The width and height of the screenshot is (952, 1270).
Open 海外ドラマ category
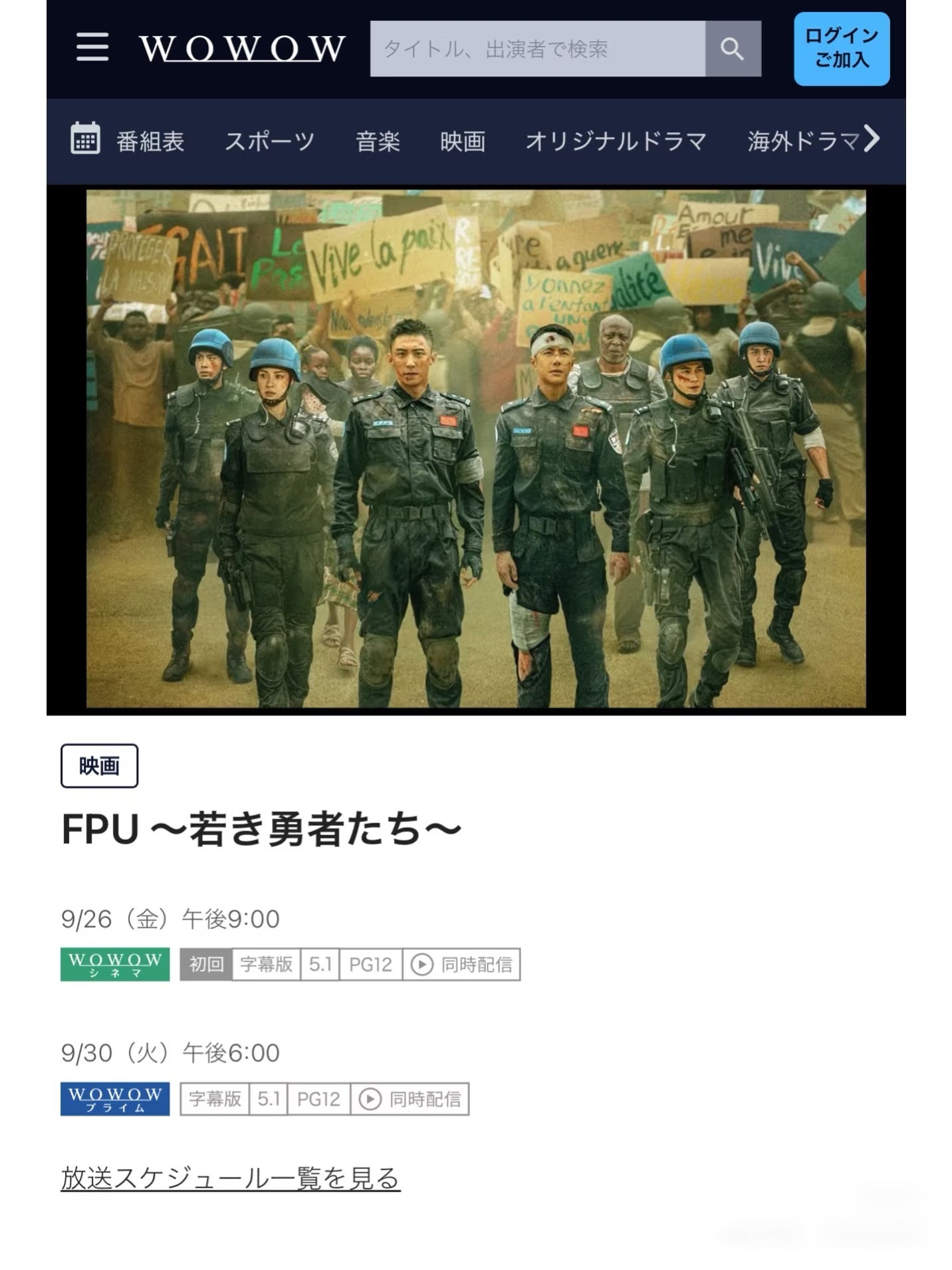(803, 141)
